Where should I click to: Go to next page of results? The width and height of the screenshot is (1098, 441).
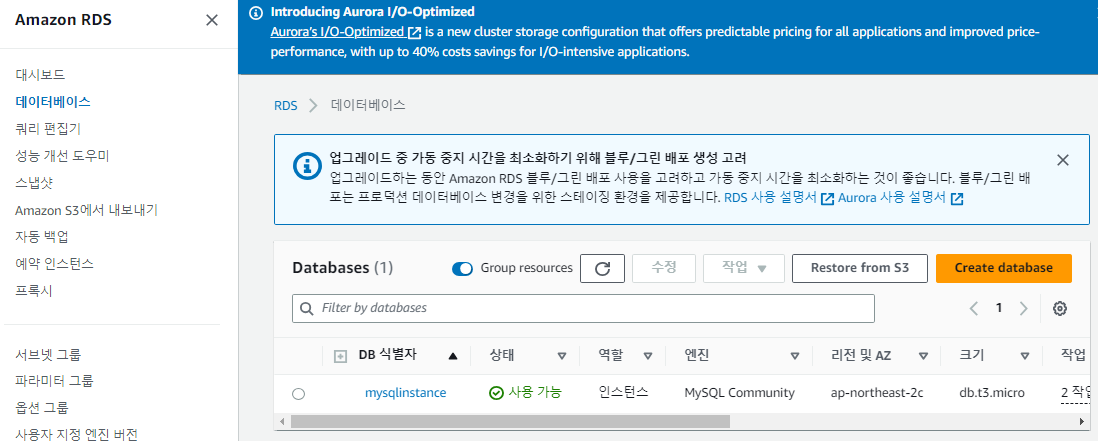point(1024,309)
